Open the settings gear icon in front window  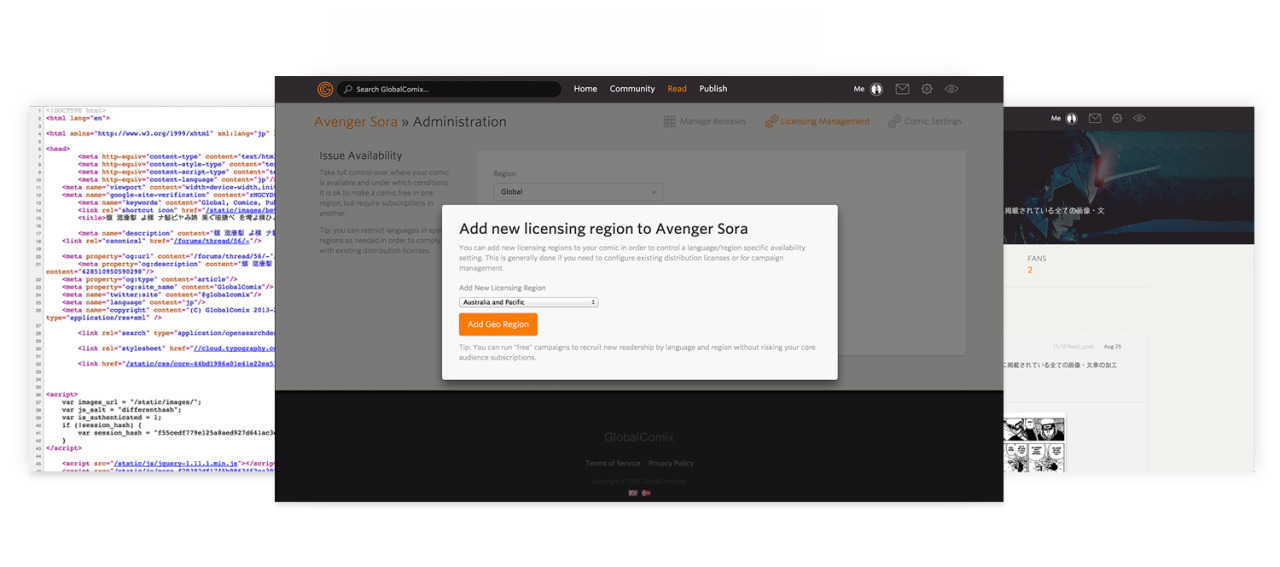(x=927, y=89)
